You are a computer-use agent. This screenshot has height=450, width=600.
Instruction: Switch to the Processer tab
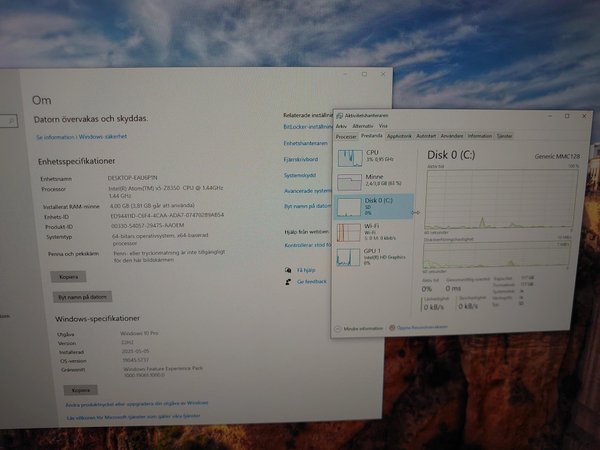(346, 135)
